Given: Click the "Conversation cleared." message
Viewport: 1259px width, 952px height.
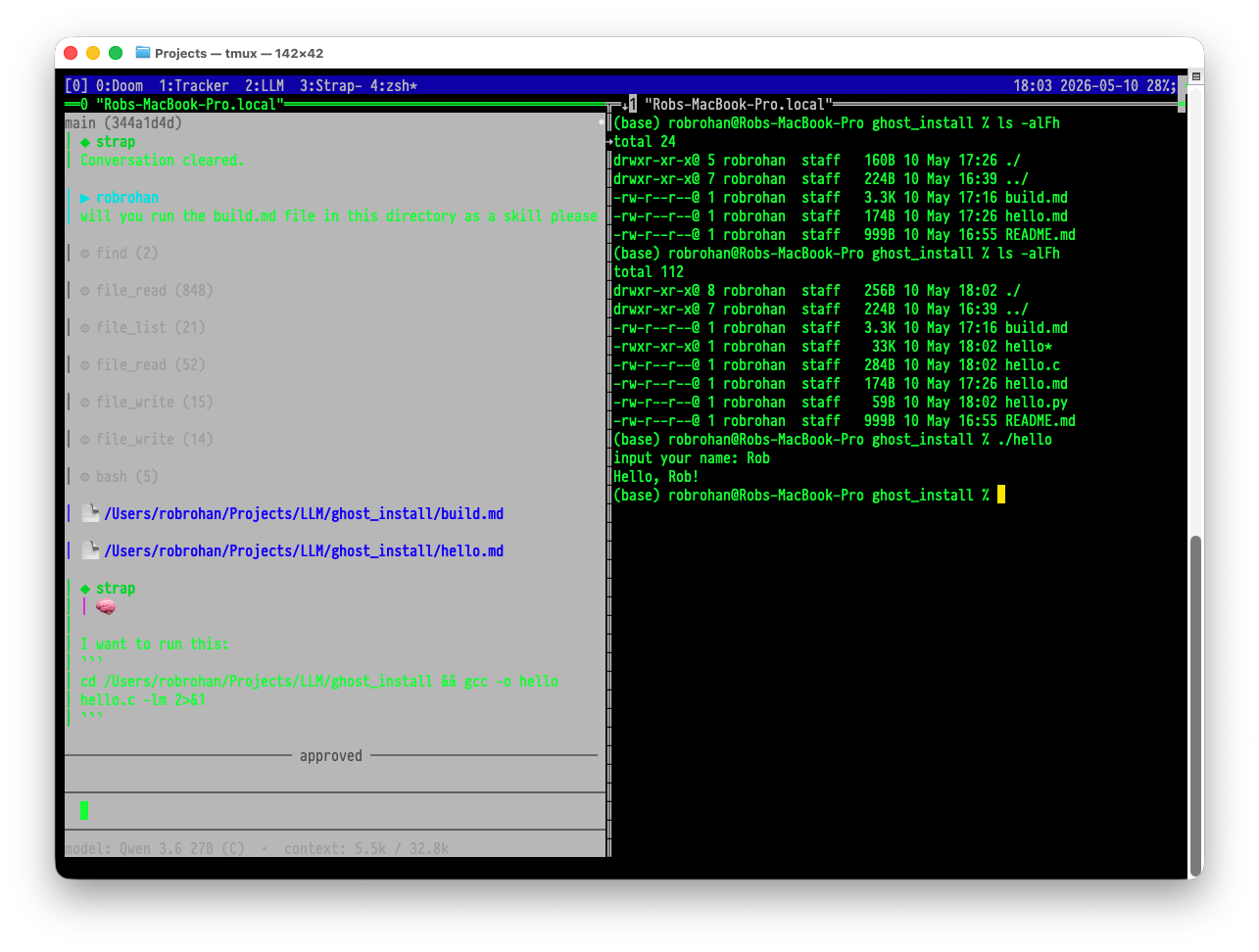Looking at the screenshot, I should tap(163, 161).
